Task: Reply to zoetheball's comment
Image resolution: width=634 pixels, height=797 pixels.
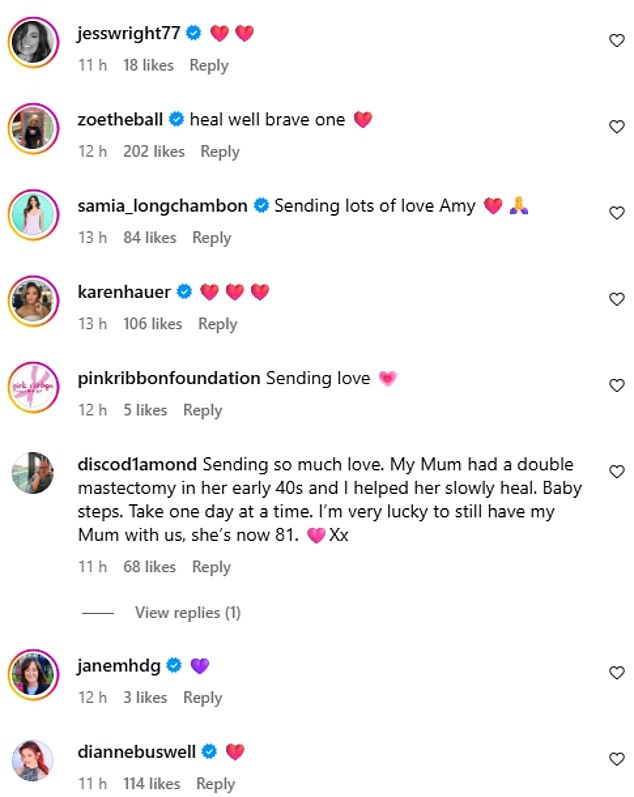Action: (220, 151)
